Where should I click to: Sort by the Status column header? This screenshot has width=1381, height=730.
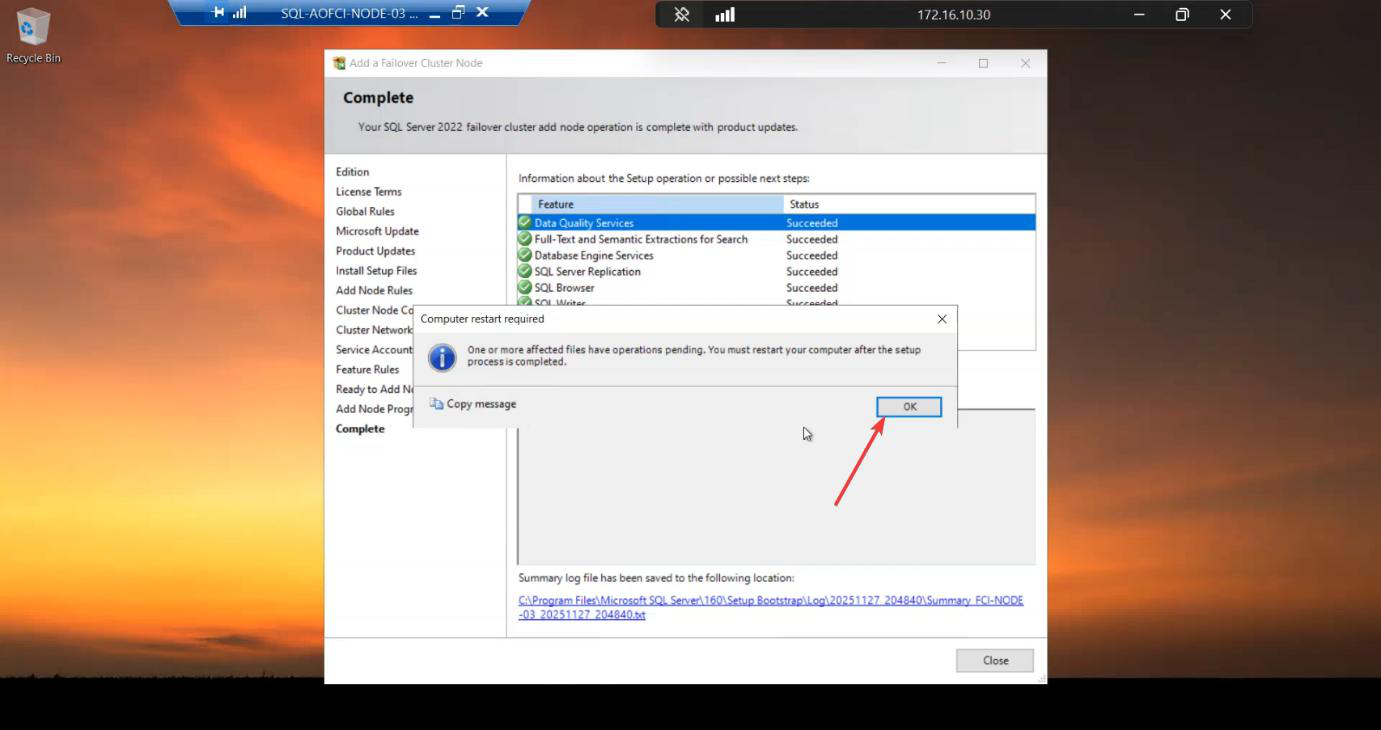[909, 204]
